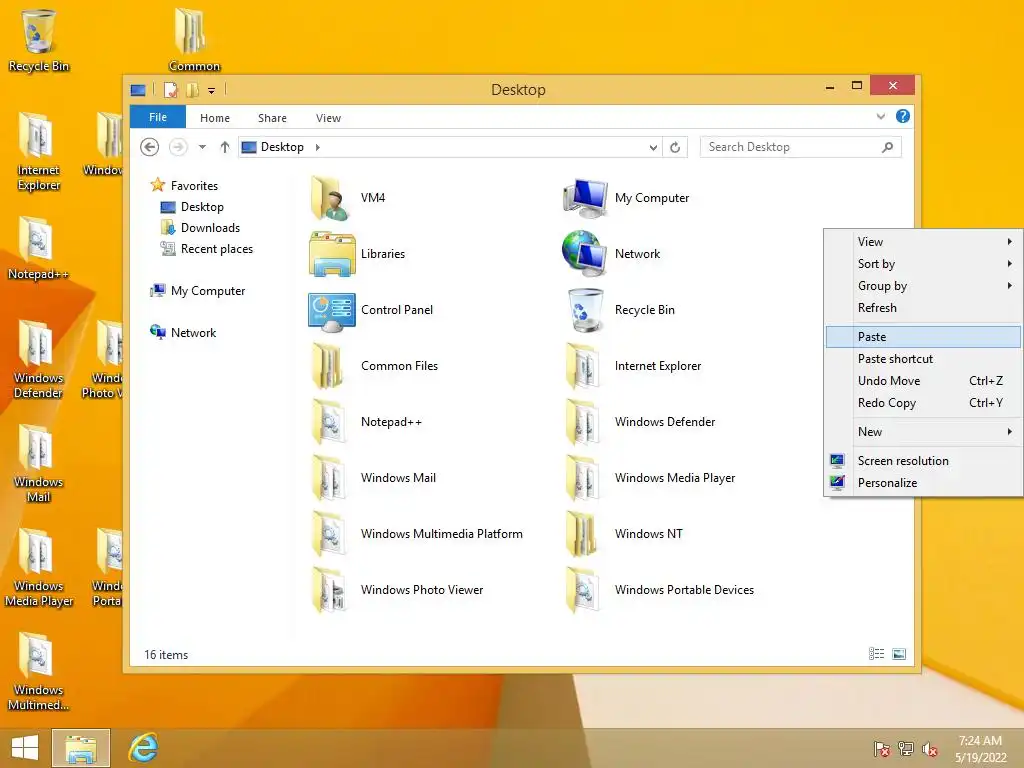Select Recent places under Favorites
This screenshot has width=1024, height=768.
point(207,249)
